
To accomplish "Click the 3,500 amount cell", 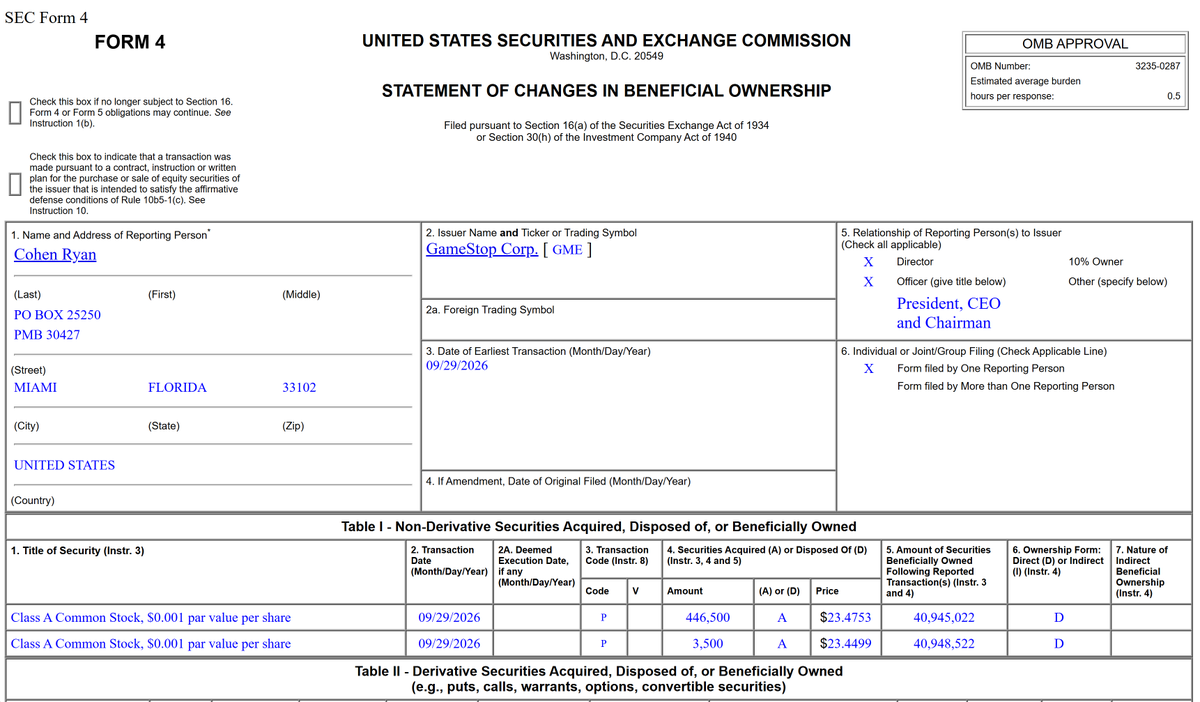I will [707, 644].
